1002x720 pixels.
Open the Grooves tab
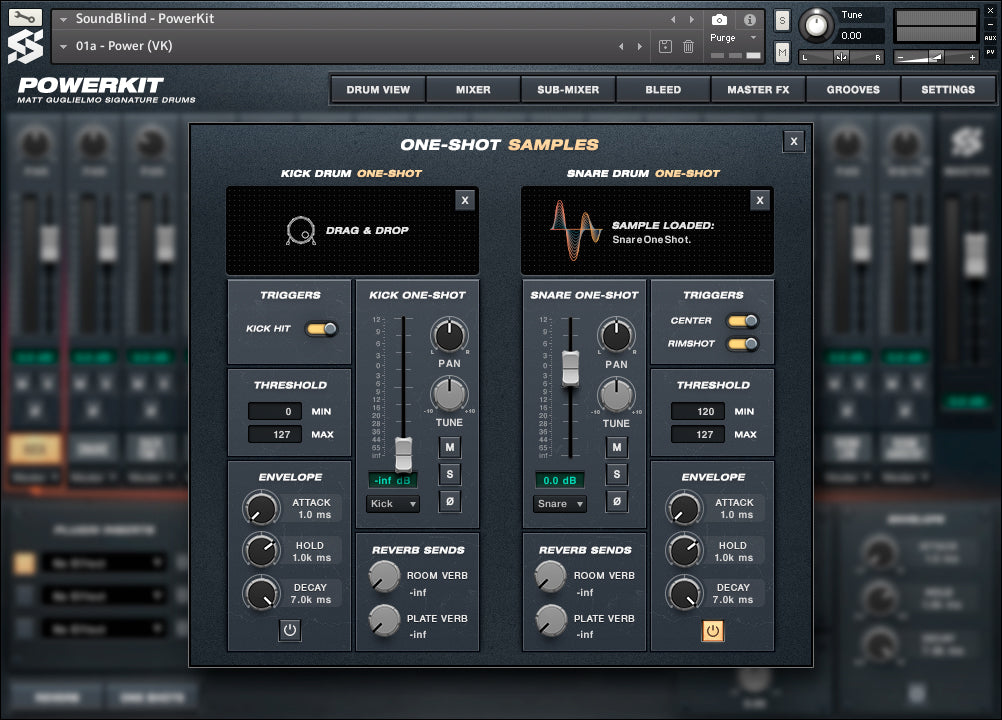click(x=853, y=89)
